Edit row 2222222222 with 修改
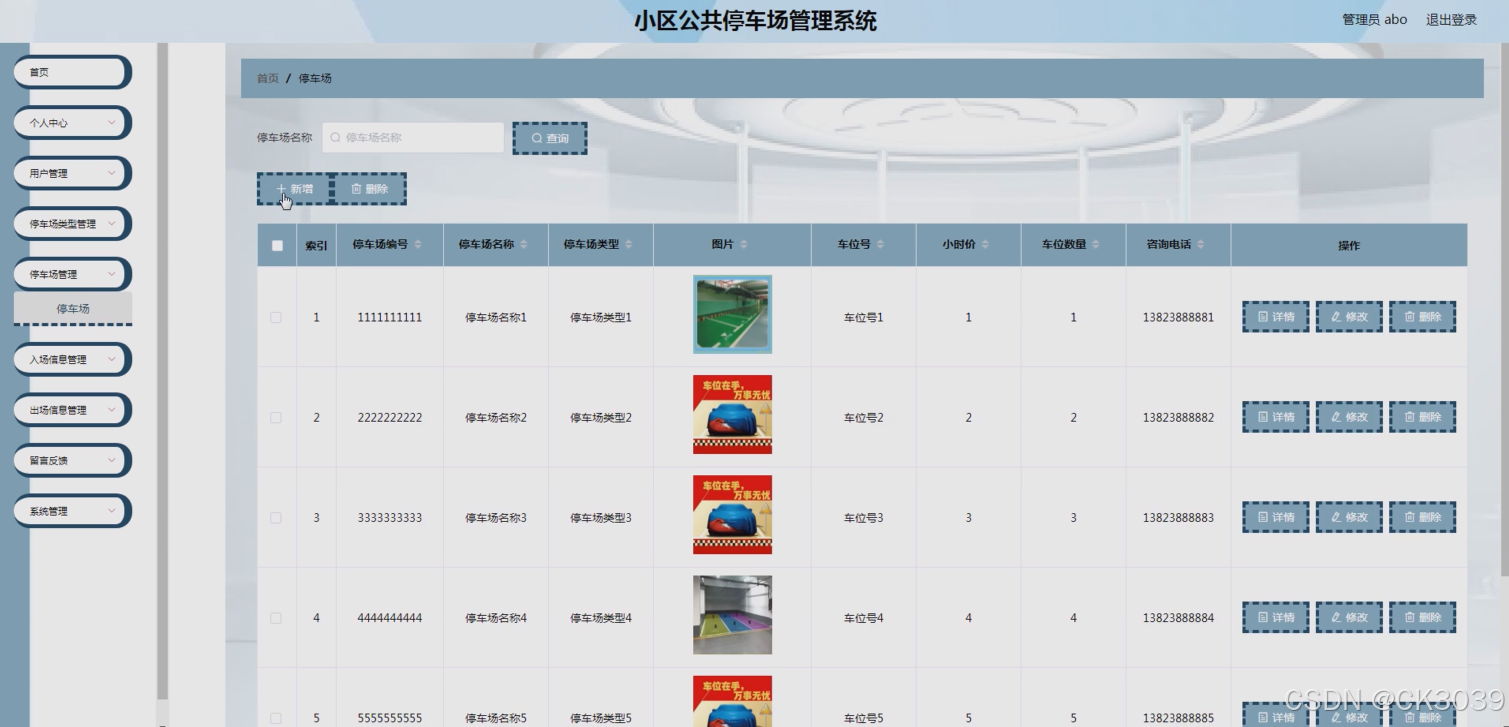1509x727 pixels. (1349, 417)
